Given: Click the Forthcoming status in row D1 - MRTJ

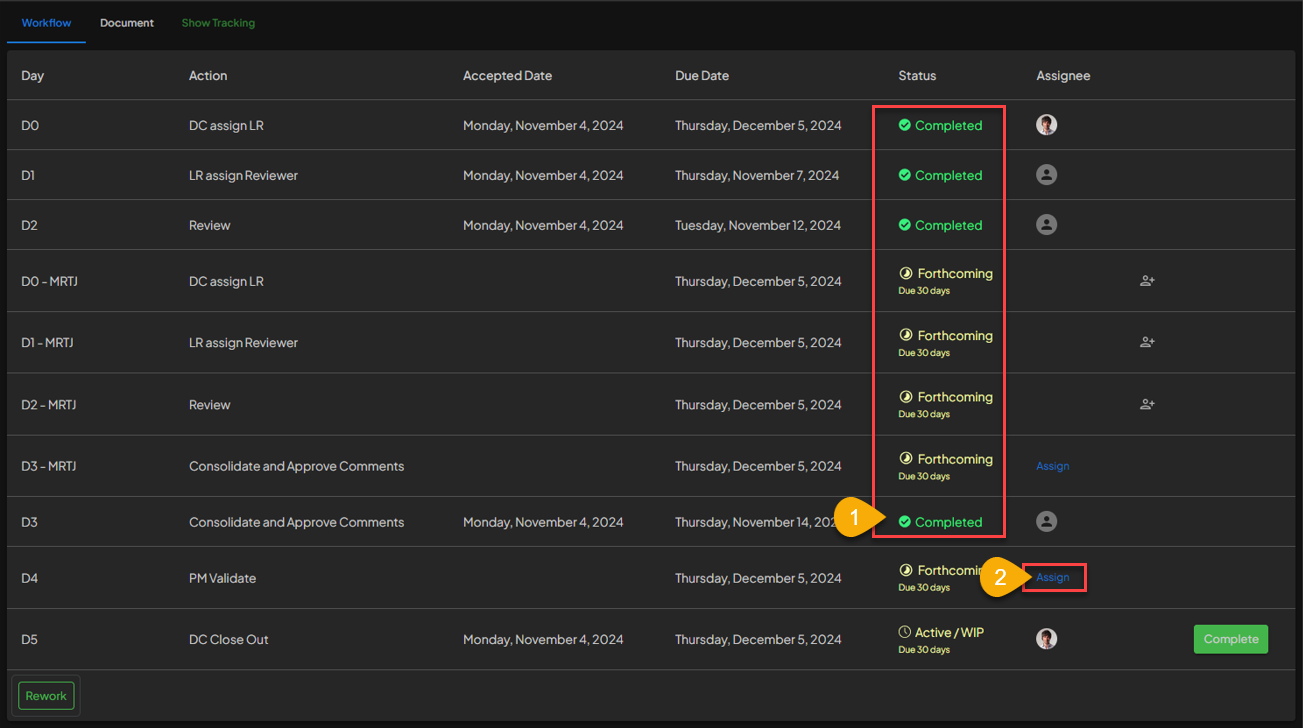Looking at the screenshot, I should (x=954, y=336).
